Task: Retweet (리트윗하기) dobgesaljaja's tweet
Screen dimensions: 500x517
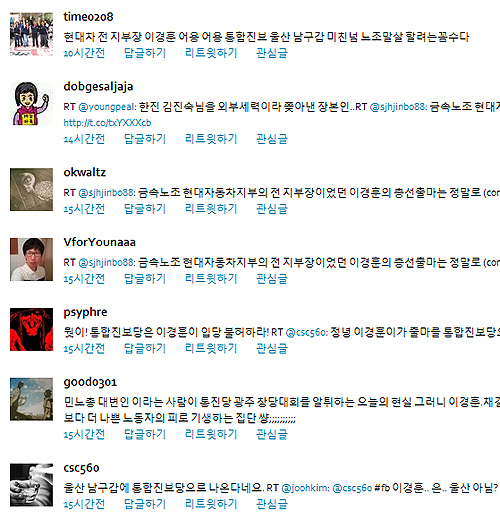Action: (211, 139)
